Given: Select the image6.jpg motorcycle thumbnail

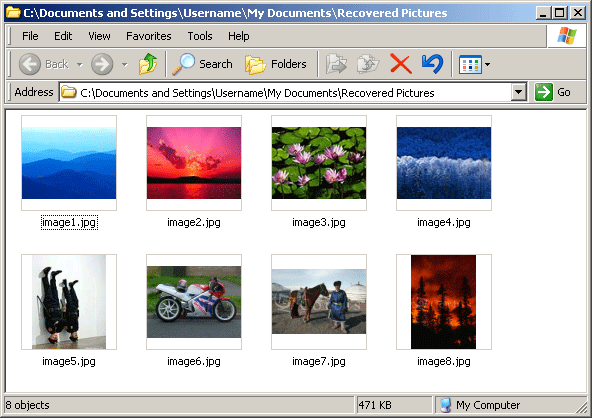Looking at the screenshot, I should (194, 302).
